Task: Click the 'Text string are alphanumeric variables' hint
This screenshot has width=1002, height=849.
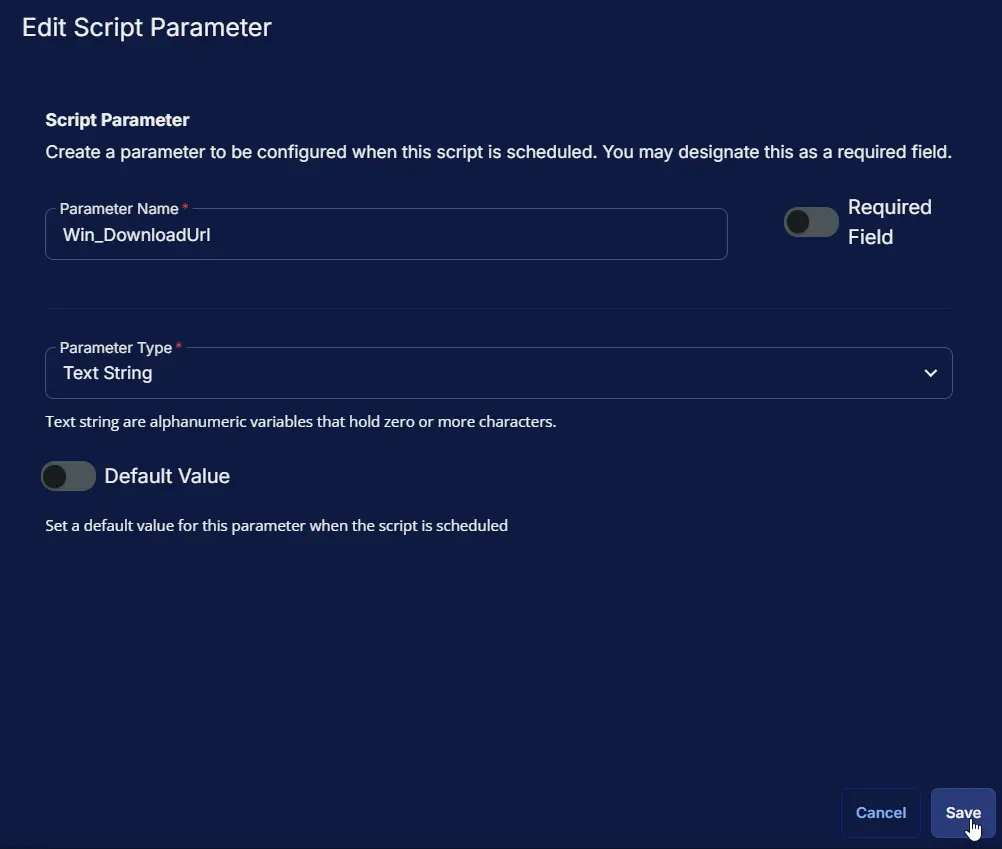Action: coord(300,422)
